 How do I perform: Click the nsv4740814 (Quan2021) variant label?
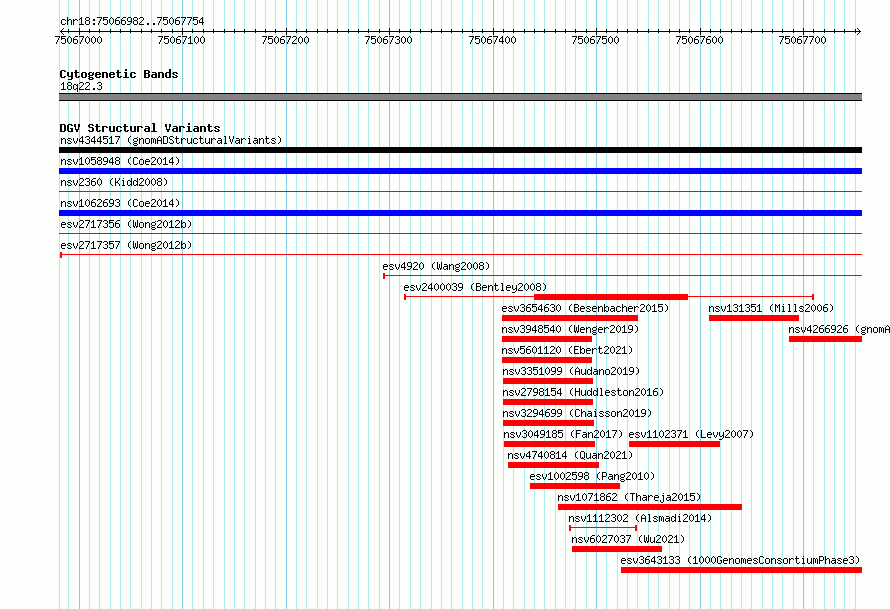click(x=570, y=455)
